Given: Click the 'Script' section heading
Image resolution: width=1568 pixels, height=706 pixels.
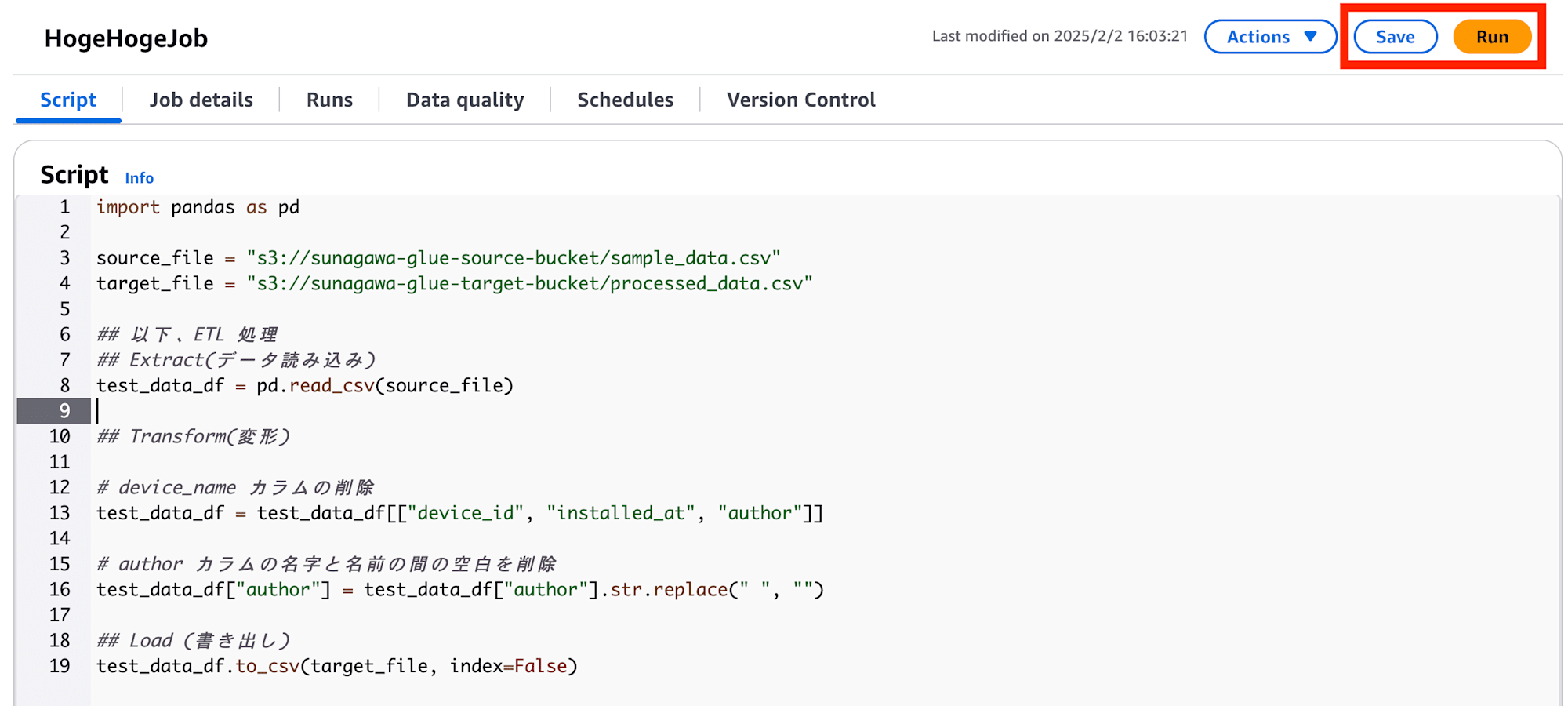Looking at the screenshot, I should pyautogui.click(x=74, y=174).
